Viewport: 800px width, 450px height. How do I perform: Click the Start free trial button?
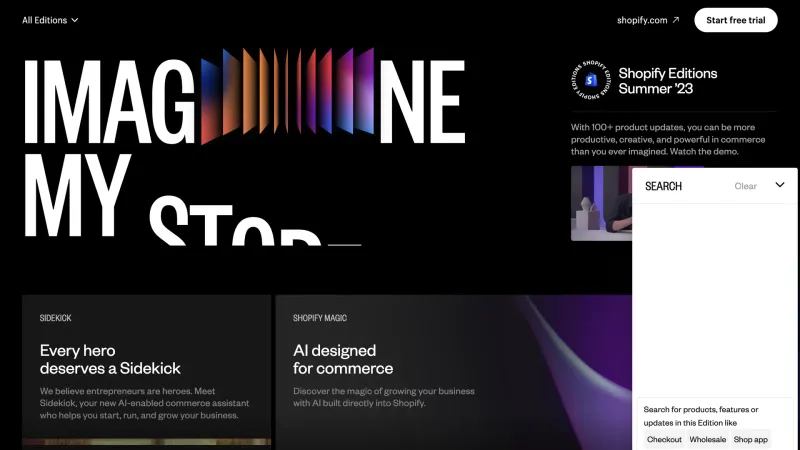[x=736, y=20]
